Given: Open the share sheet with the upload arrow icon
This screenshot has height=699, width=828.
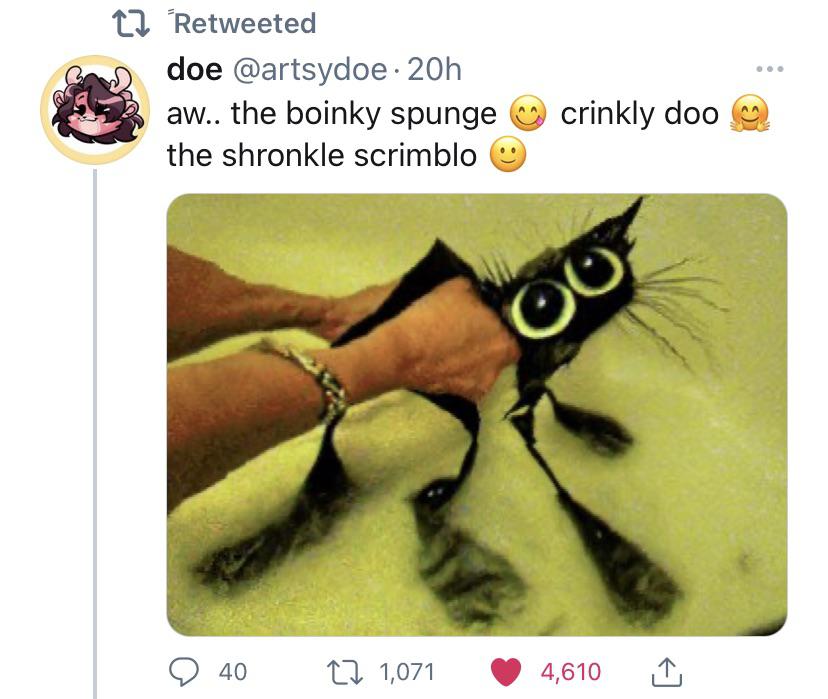Looking at the screenshot, I should click(x=666, y=670).
